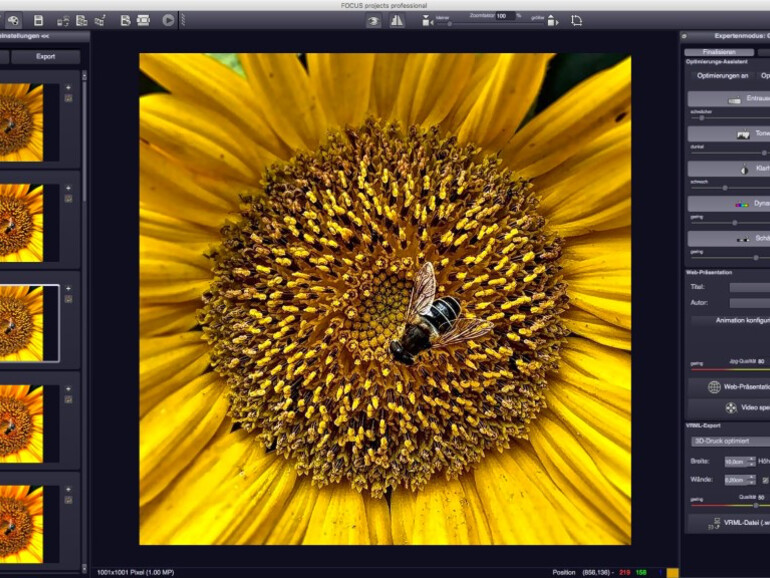Click the Optimierungen an button
The height and width of the screenshot is (578, 770).
722,76
